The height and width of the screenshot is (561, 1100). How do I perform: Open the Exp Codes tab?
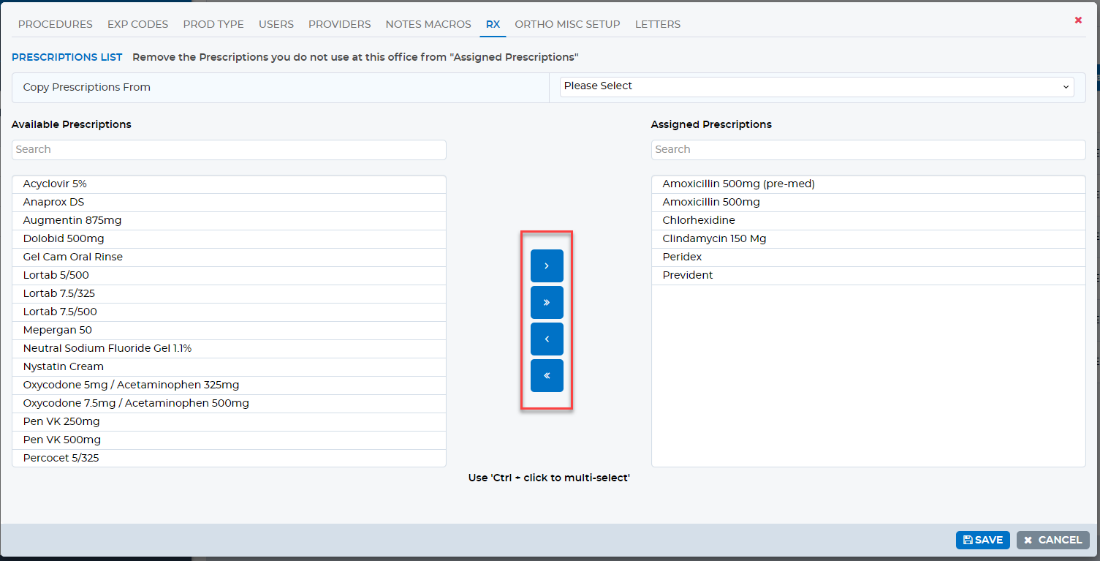(x=138, y=24)
